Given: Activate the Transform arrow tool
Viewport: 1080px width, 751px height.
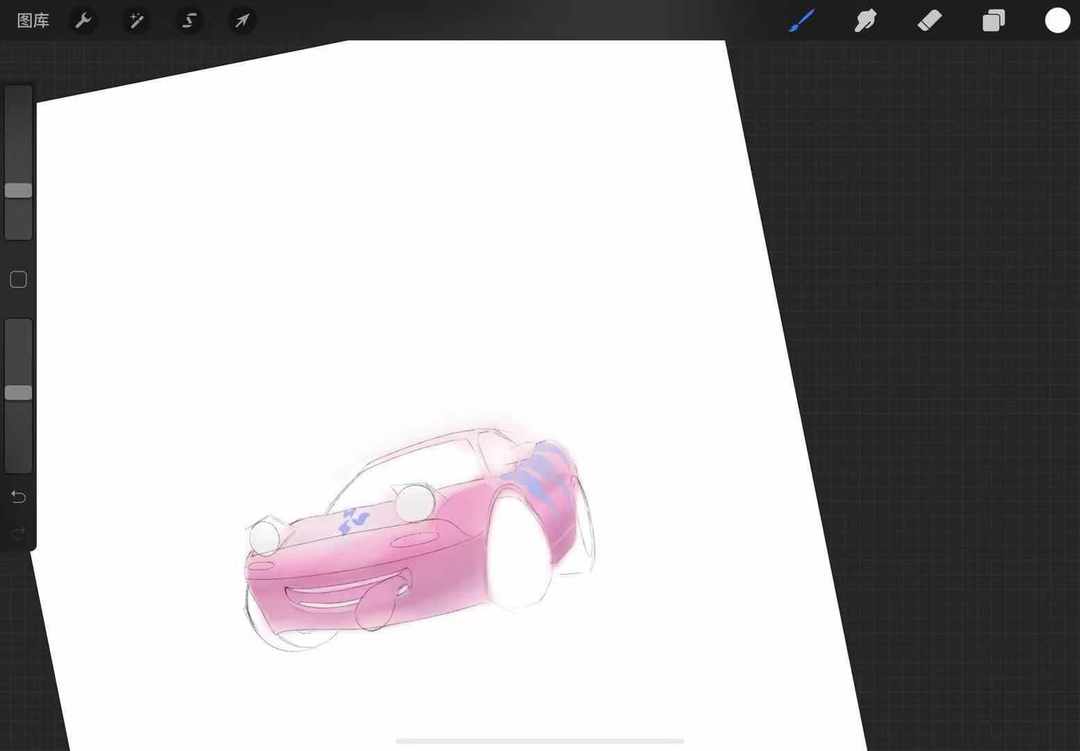Looking at the screenshot, I should pos(242,21).
